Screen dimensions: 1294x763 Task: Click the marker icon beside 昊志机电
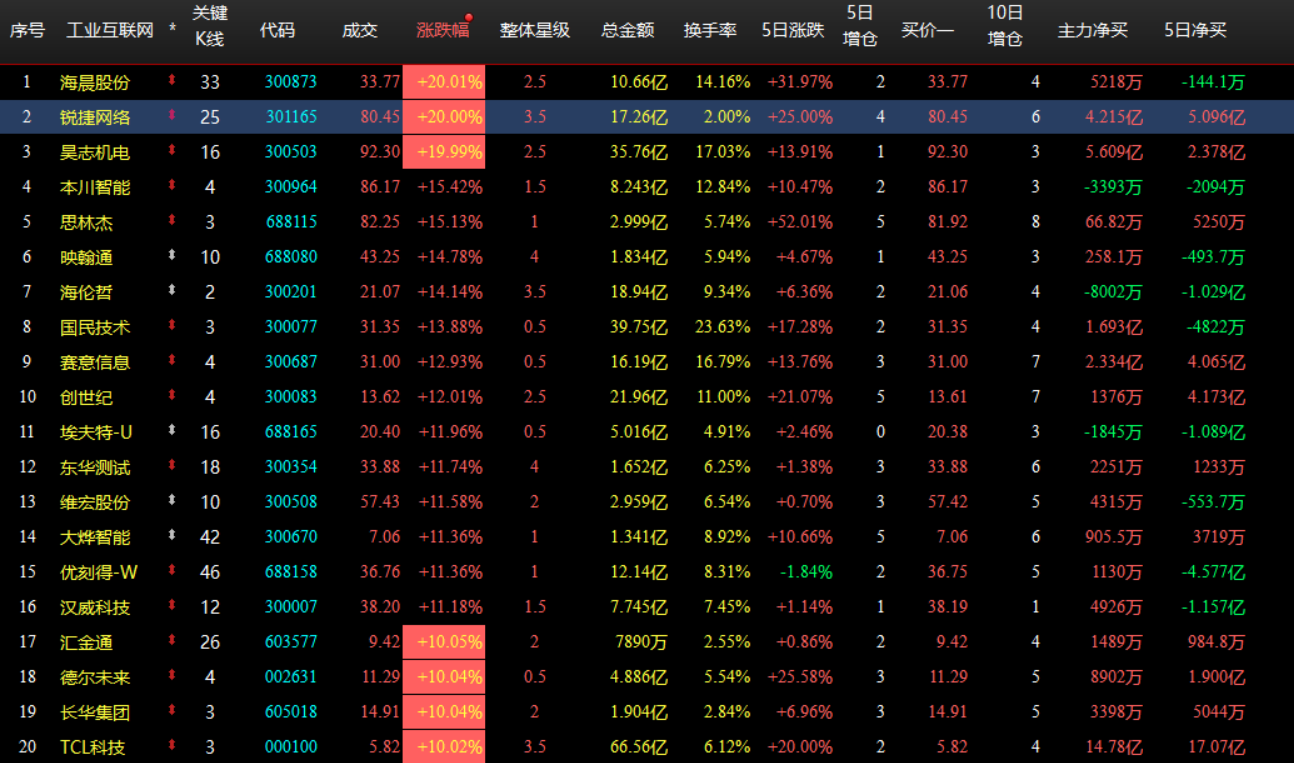coord(172,151)
